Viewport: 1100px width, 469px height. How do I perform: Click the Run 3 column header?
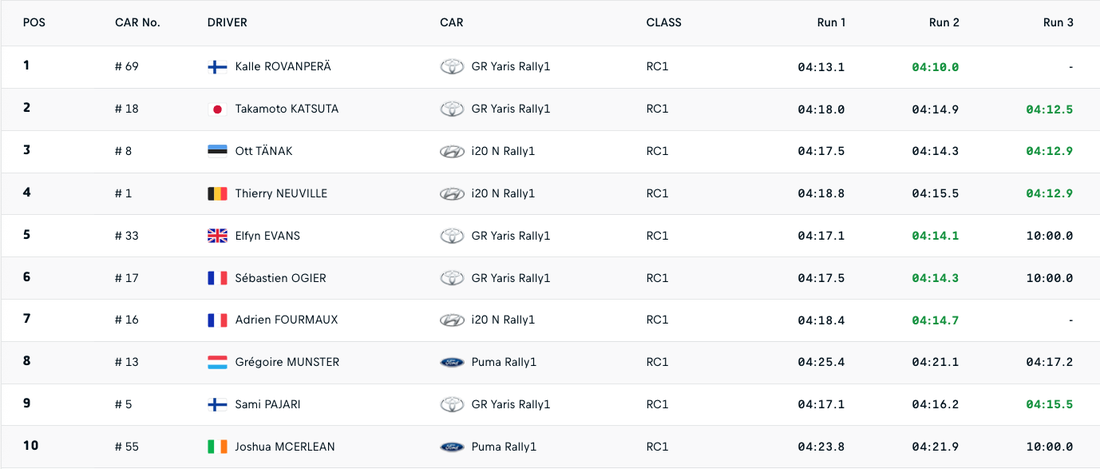tap(1058, 22)
